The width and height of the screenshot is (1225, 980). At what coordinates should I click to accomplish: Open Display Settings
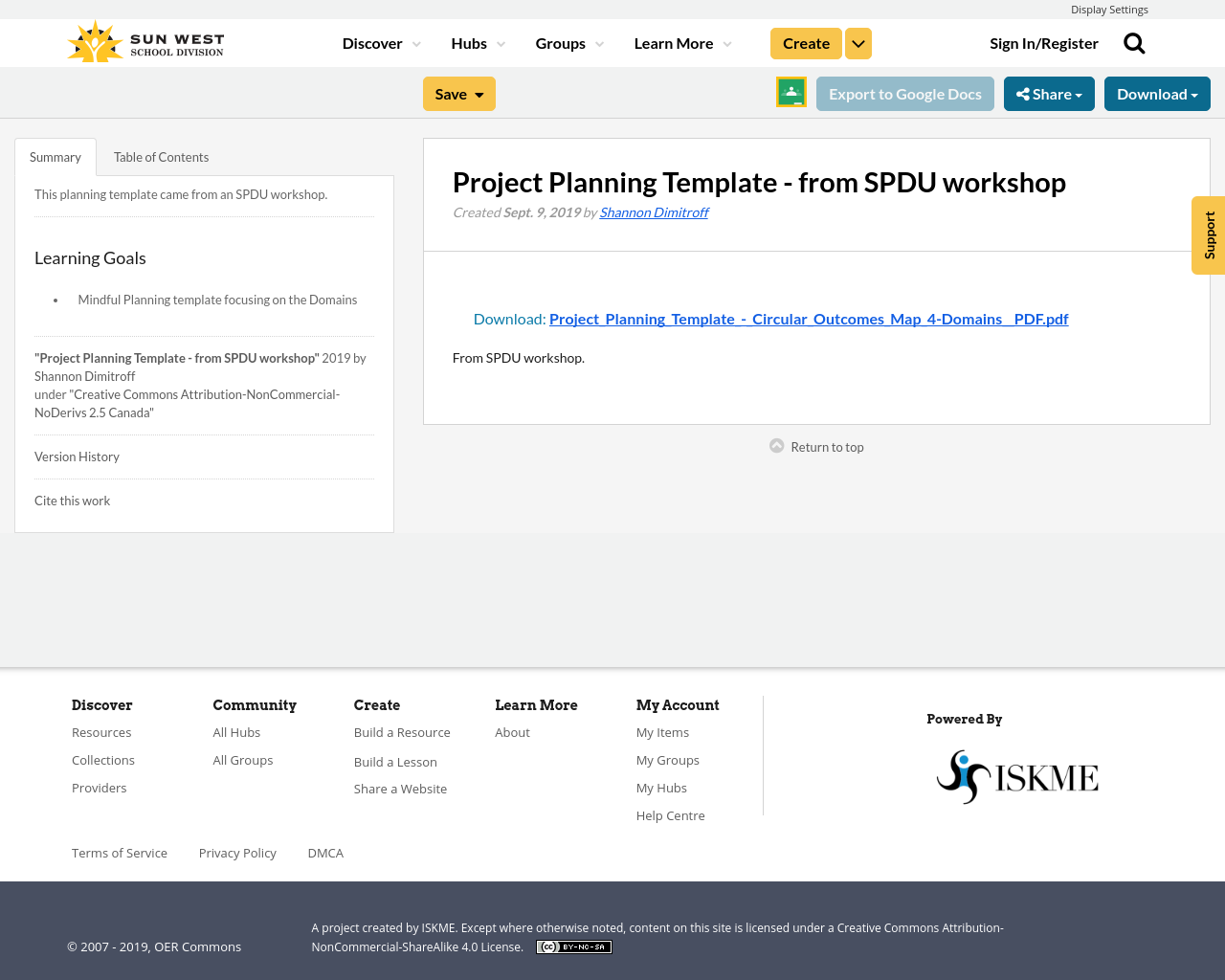(1109, 9)
